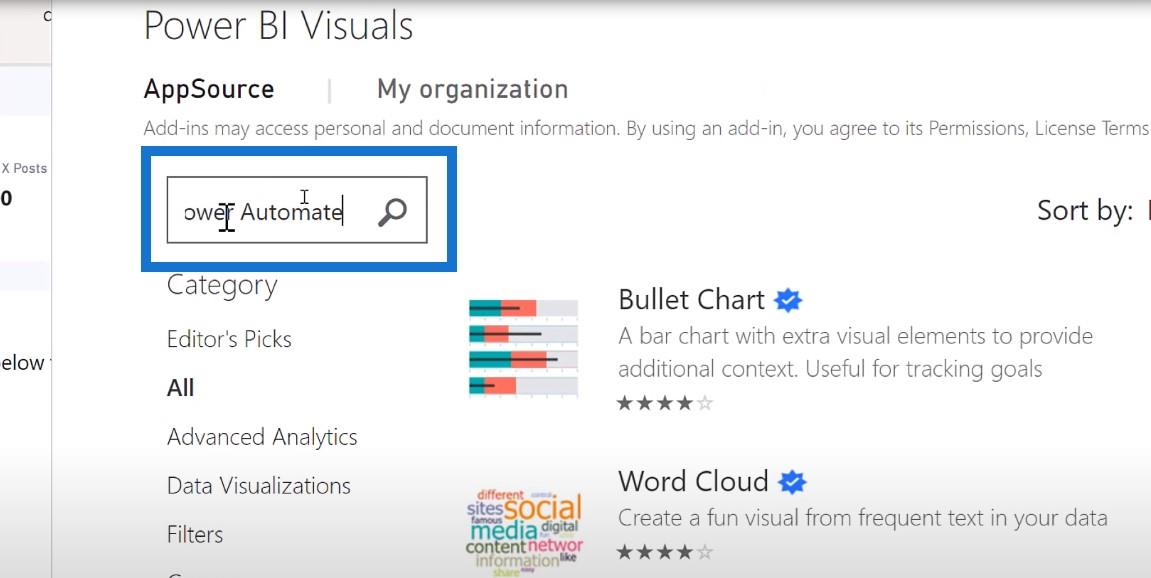Viewport: 1151px width, 578px height.
Task: Click the magnifier search icon
Action: pyautogui.click(x=392, y=212)
